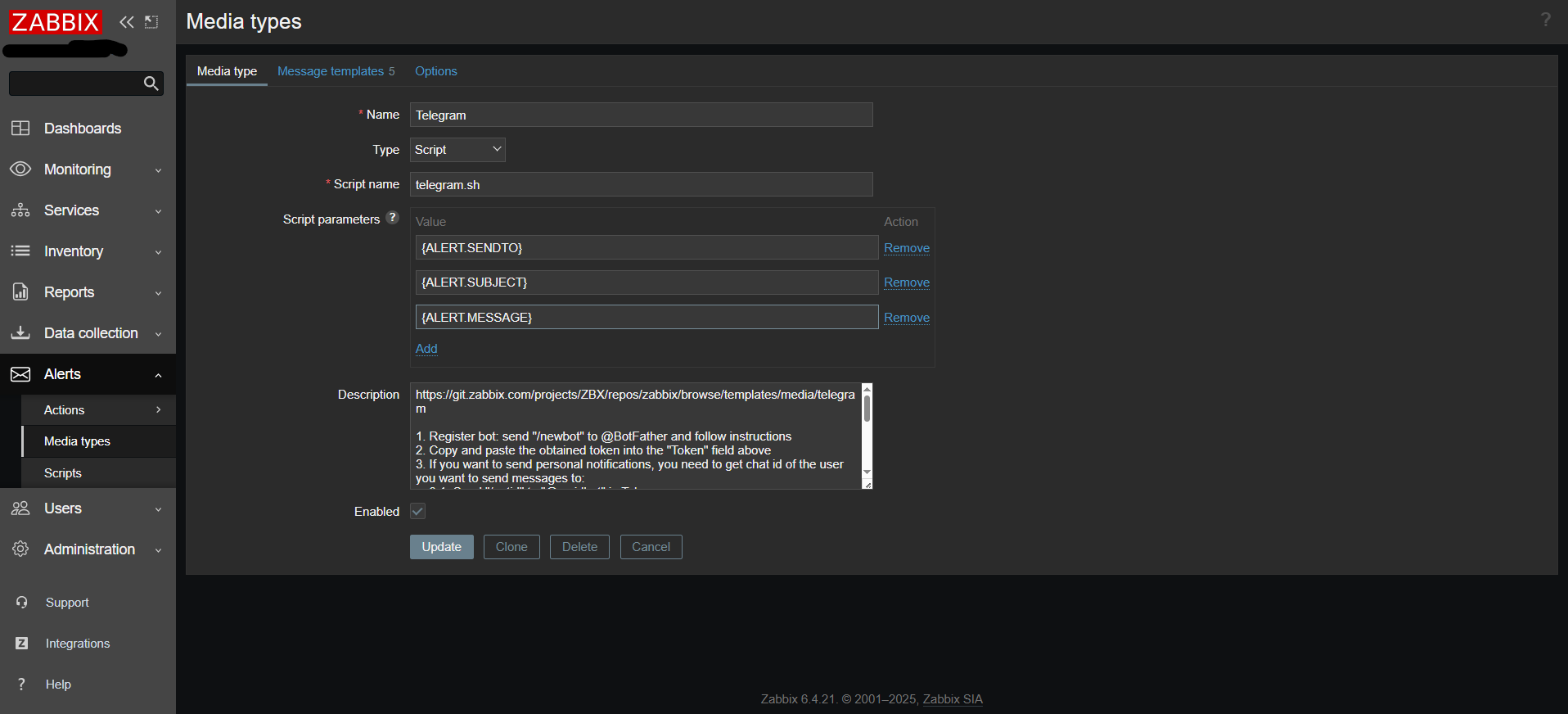Screen dimensions: 1568x714
Task: Click the Description scrollbar down arrow
Action: coord(867,472)
